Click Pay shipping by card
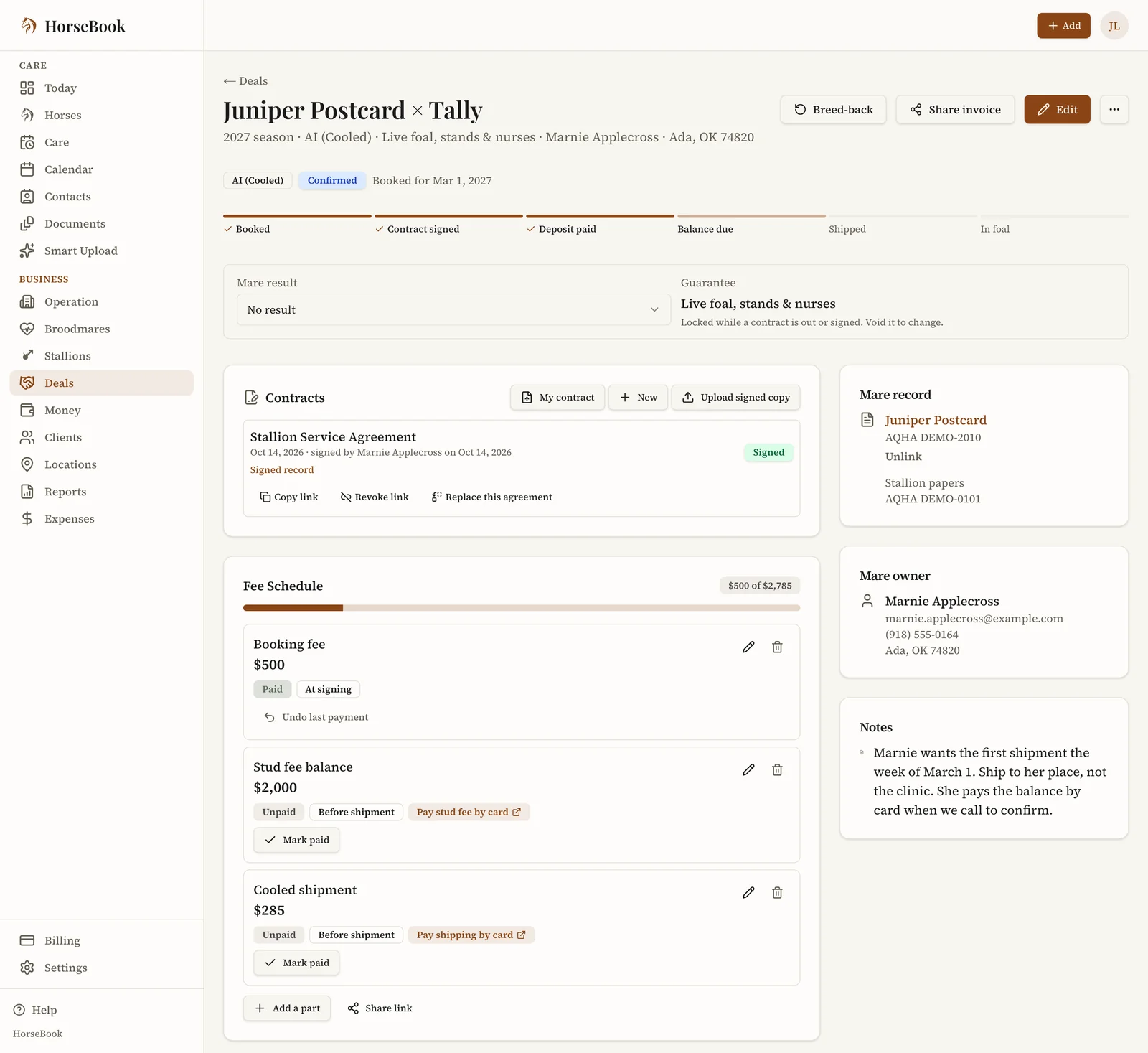This screenshot has width=1148, height=1053. coord(471,935)
